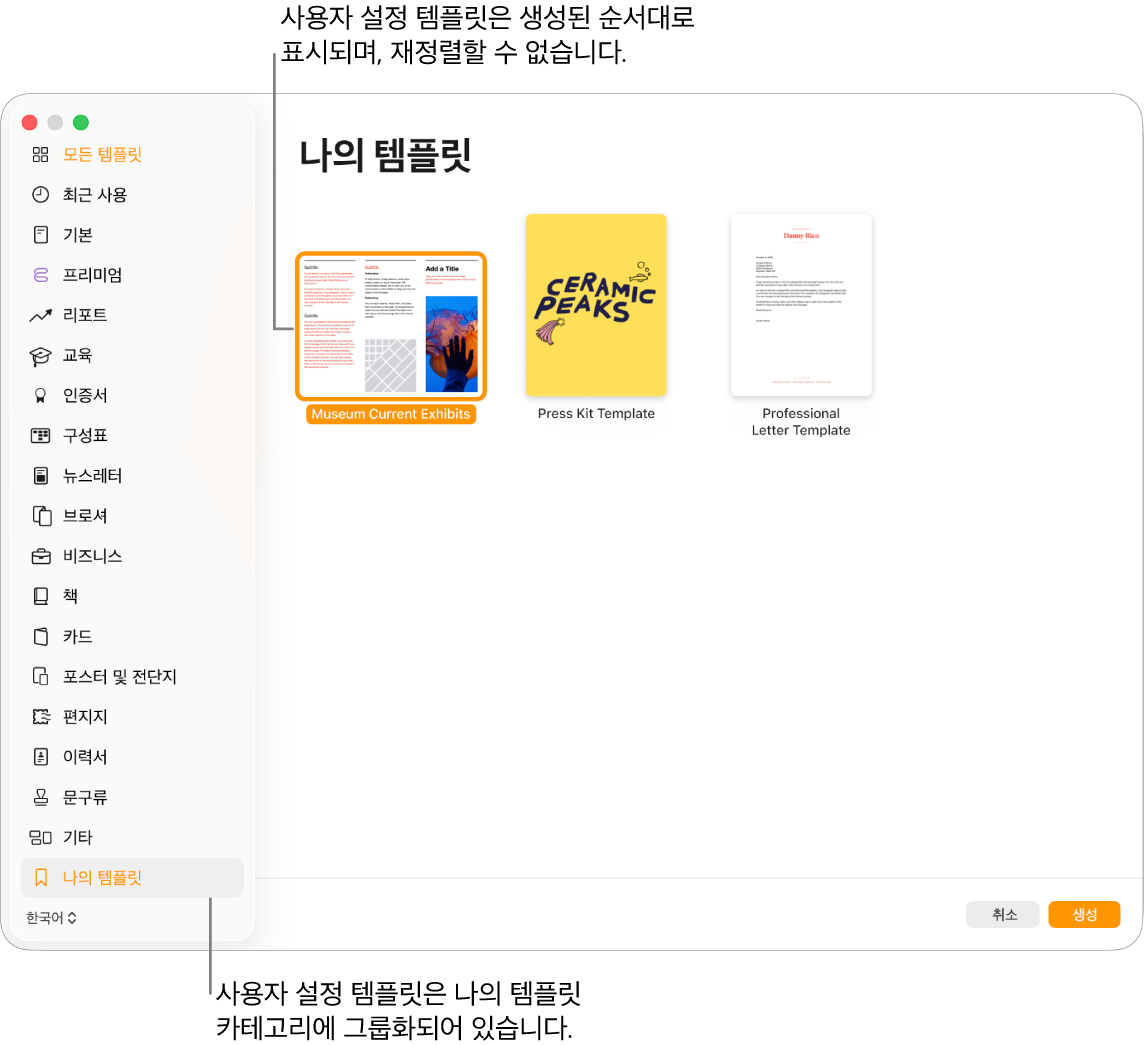Click the 비즈니스 briefcase icon
Viewport: 1146px width, 1045px height.
tap(41, 556)
